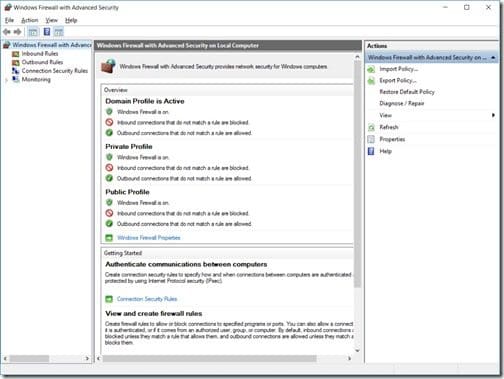Image resolution: width=504 pixels, height=379 pixels.
Task: Toggle the Show/Hide Console Tree toolbar icon
Action: pos(33,32)
